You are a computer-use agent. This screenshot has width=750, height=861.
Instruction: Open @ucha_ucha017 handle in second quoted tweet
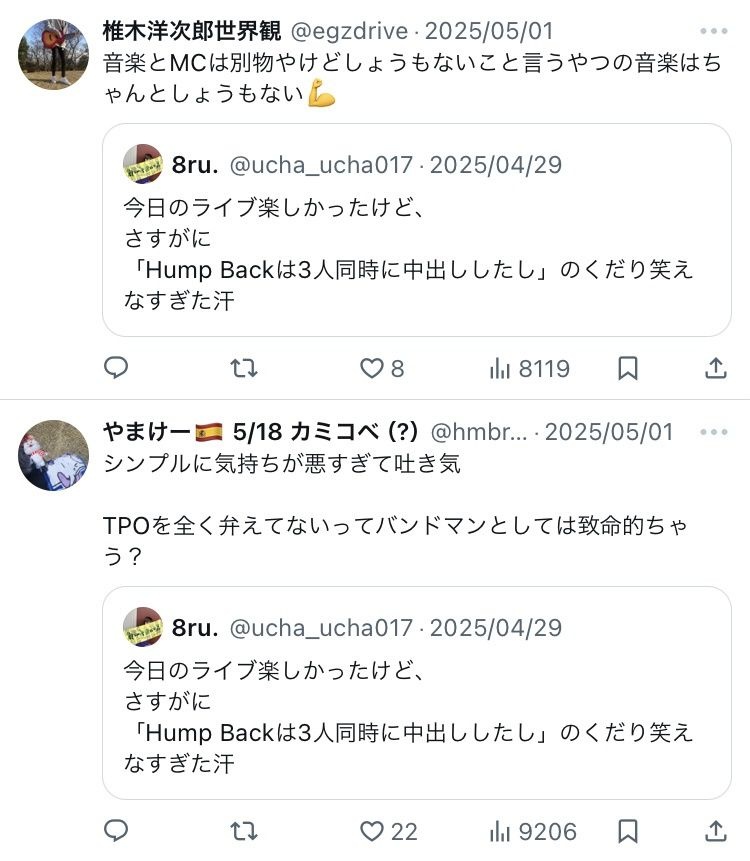coord(321,628)
